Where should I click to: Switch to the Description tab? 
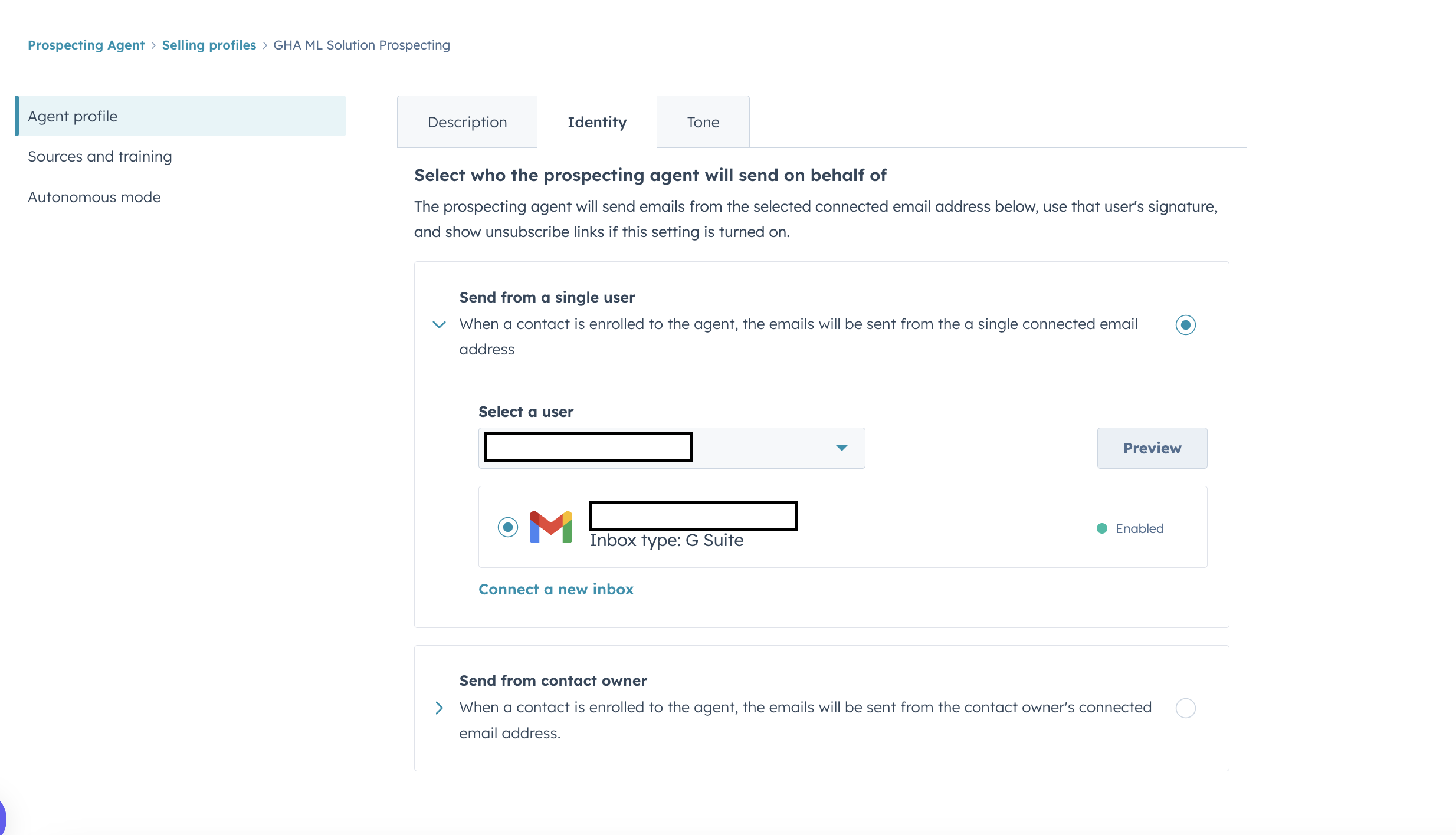pos(467,122)
